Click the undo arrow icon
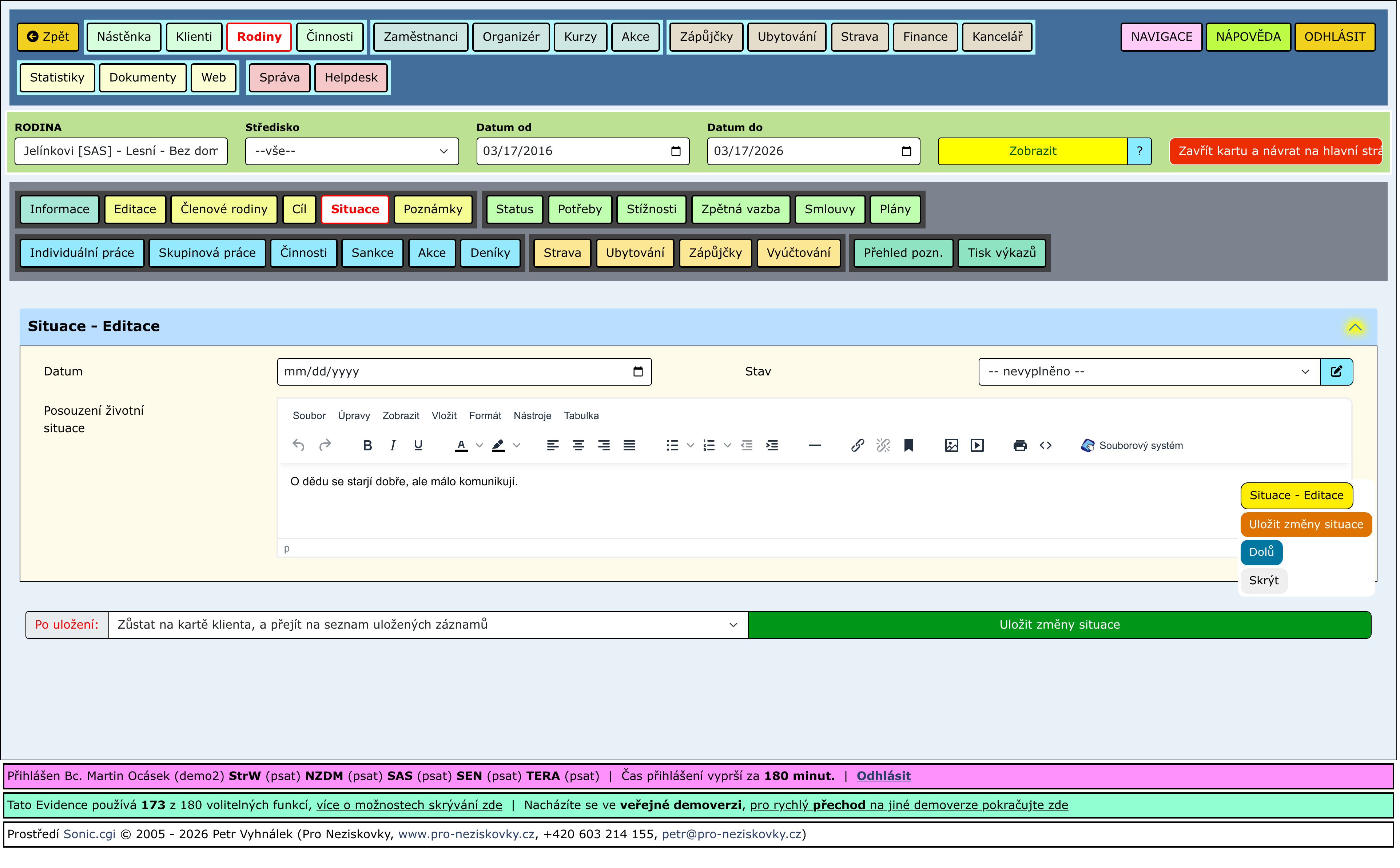The width and height of the screenshot is (1400, 868). (x=298, y=446)
